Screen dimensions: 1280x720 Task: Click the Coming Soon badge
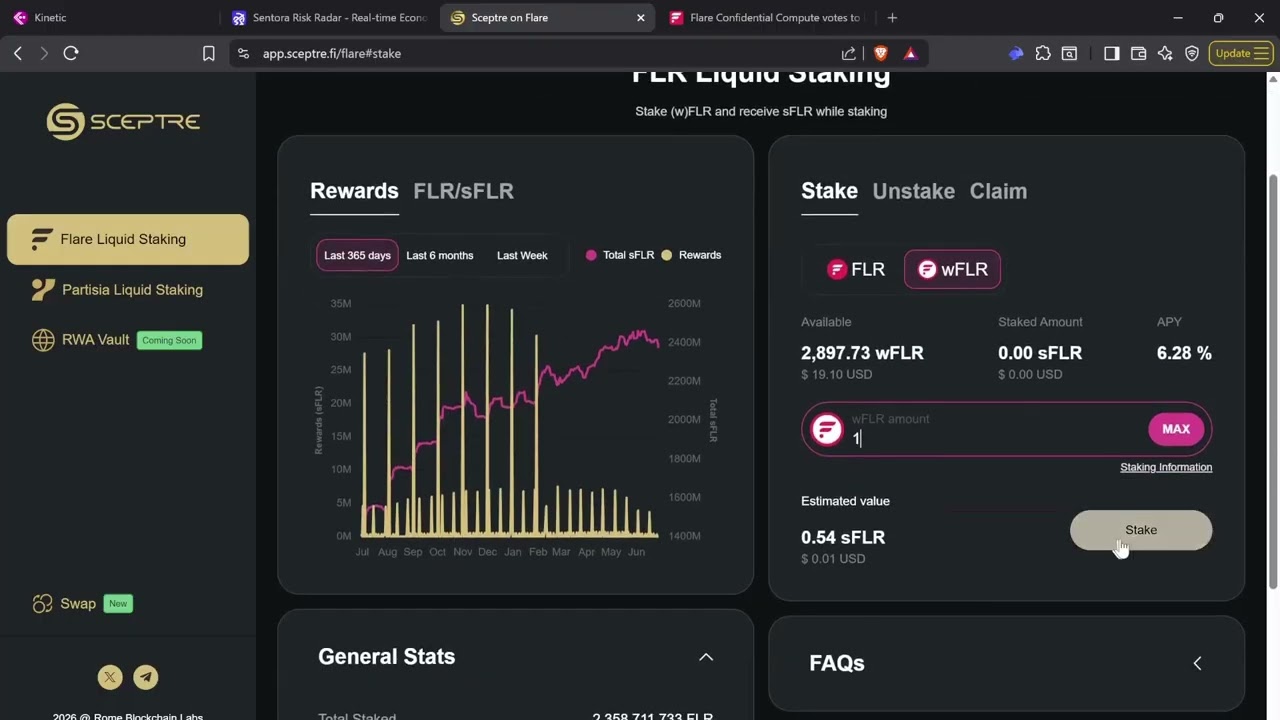click(169, 340)
